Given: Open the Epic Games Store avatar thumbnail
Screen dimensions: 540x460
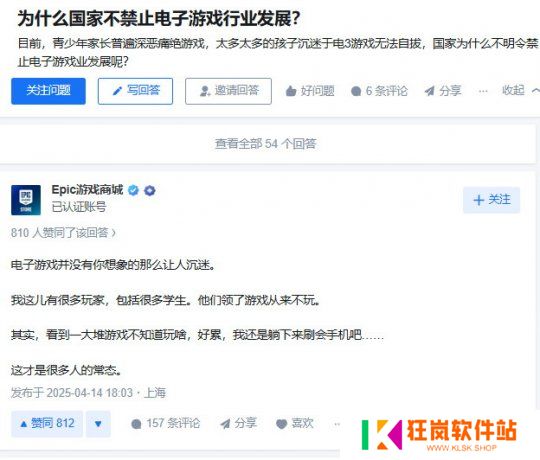Looking at the screenshot, I should coord(26,200).
